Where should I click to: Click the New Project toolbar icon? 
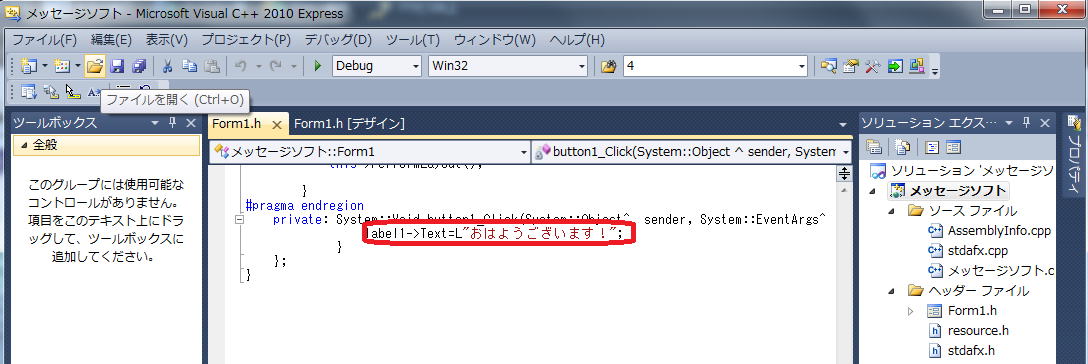pyautogui.click(x=28, y=66)
